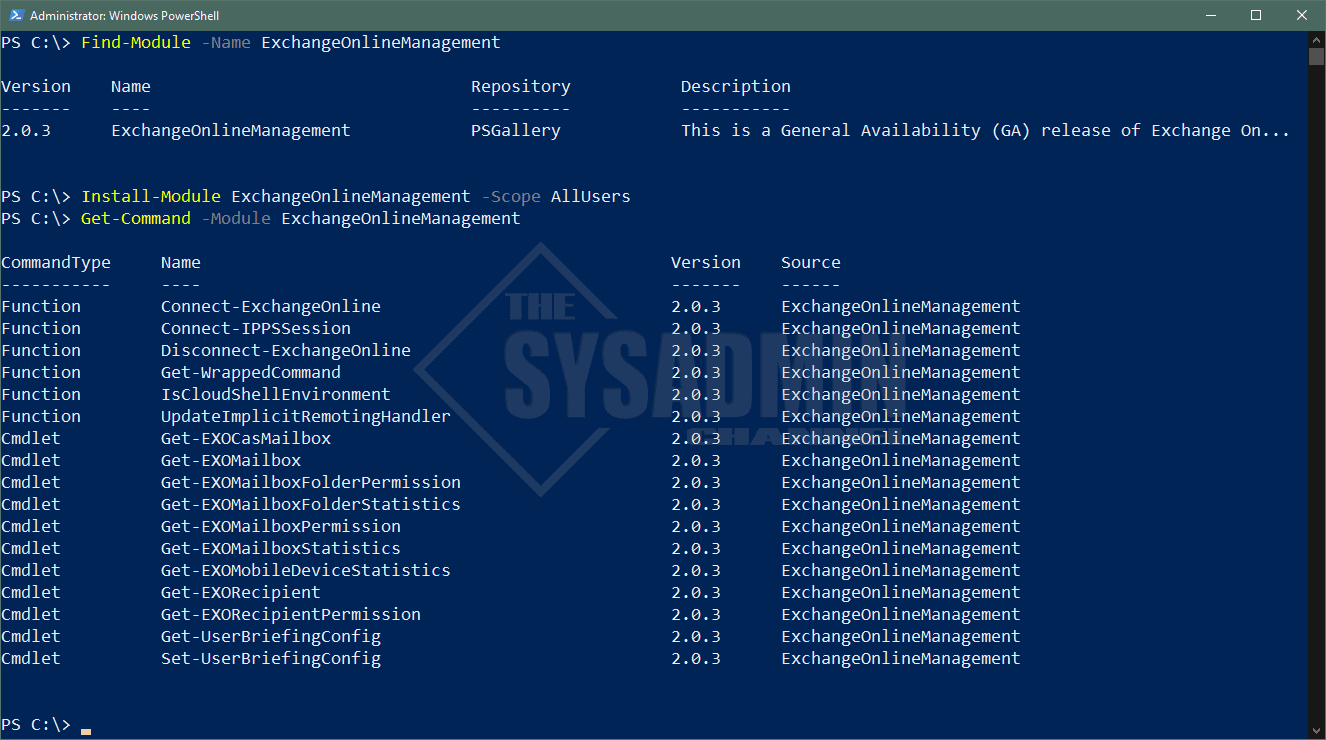
Task: Click the bottom PS C:\> prompt
Action: tap(36, 724)
